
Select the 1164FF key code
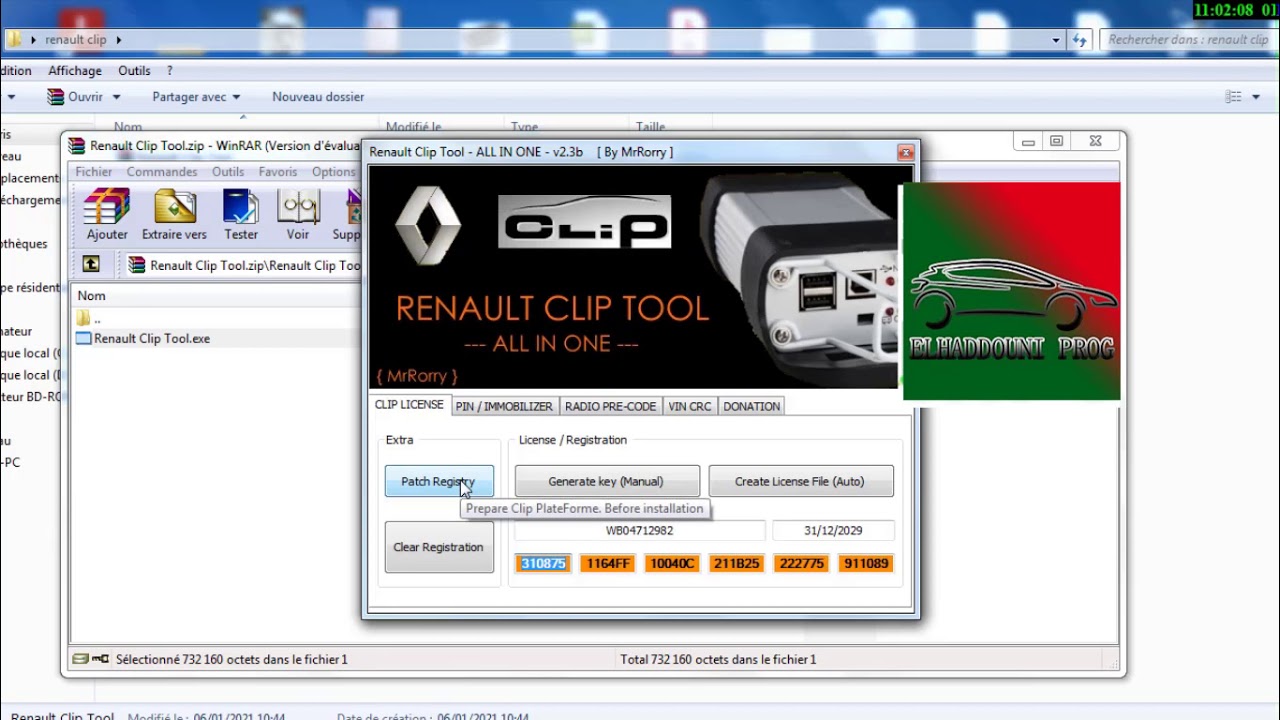[608, 564]
